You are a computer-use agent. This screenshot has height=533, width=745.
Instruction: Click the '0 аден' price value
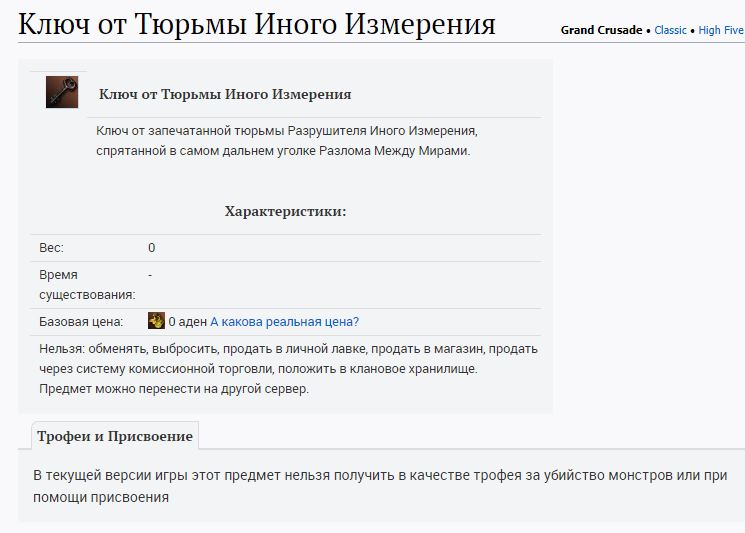(187, 322)
